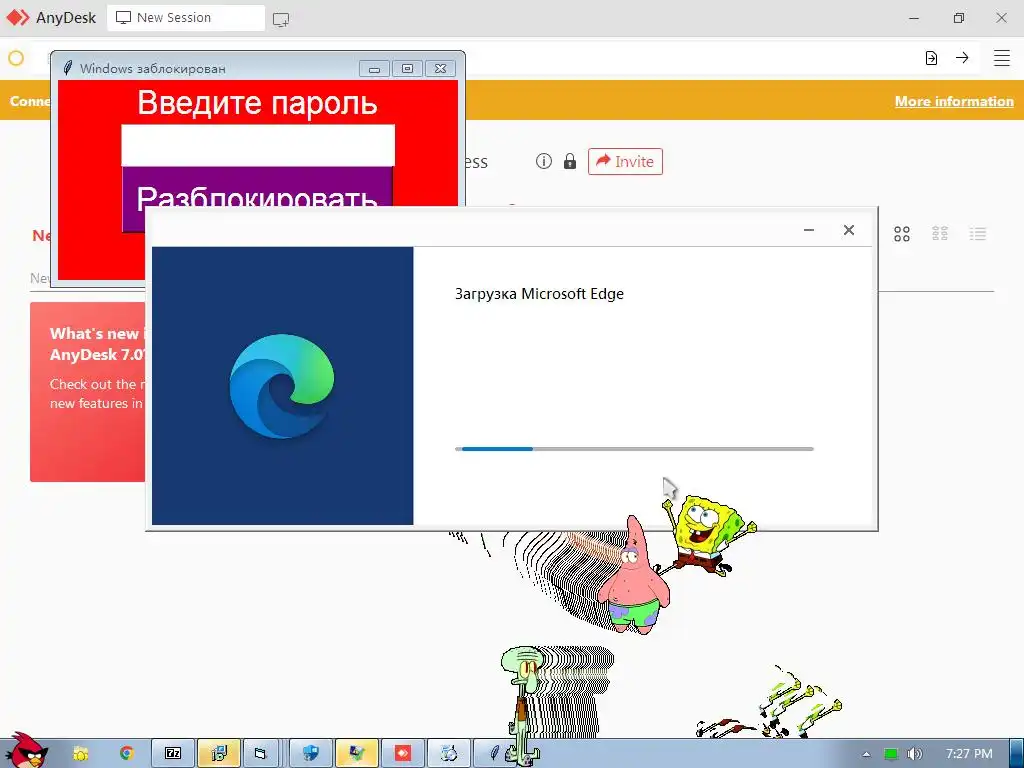Open 7-Zip from the taskbar
Screen dimensions: 1024x768
[173, 754]
